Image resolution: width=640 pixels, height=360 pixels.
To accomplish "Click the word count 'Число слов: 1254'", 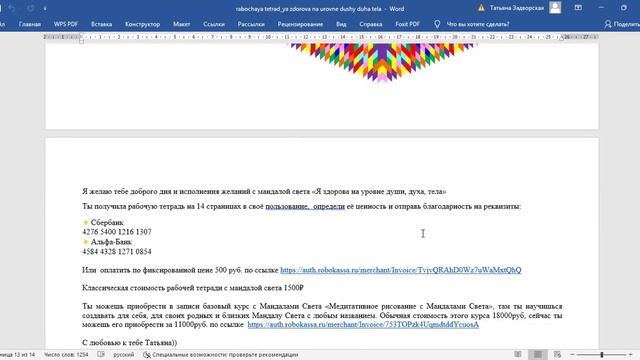I will click(x=66, y=355).
